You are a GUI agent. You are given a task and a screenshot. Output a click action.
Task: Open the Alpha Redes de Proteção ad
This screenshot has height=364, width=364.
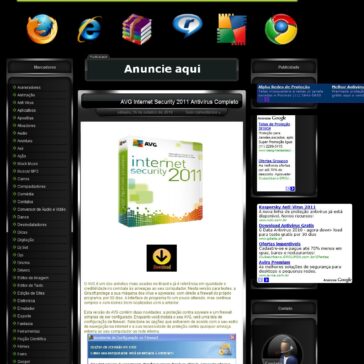click(x=284, y=87)
